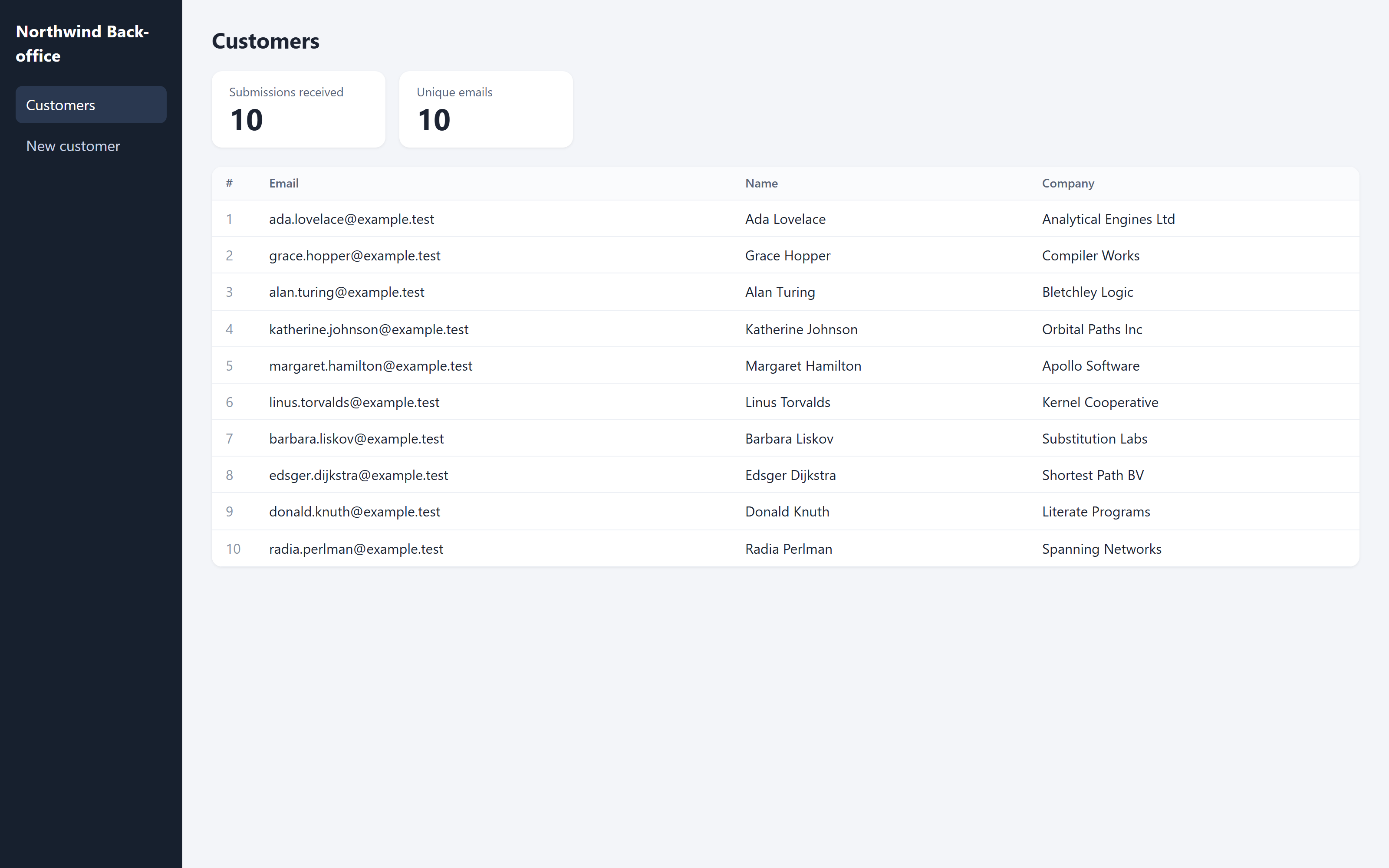Click company Analytical Engines Ltd
The image size is (1389, 868).
click(1108, 219)
